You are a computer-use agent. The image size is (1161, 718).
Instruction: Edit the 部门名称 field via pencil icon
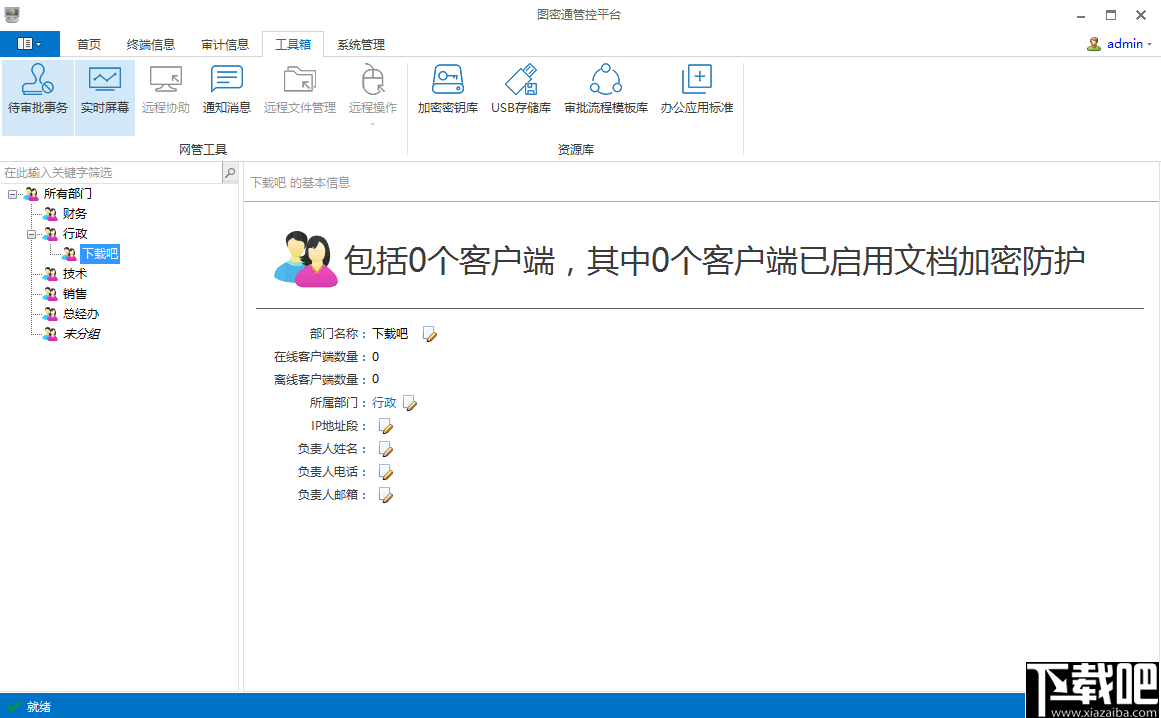pos(429,334)
